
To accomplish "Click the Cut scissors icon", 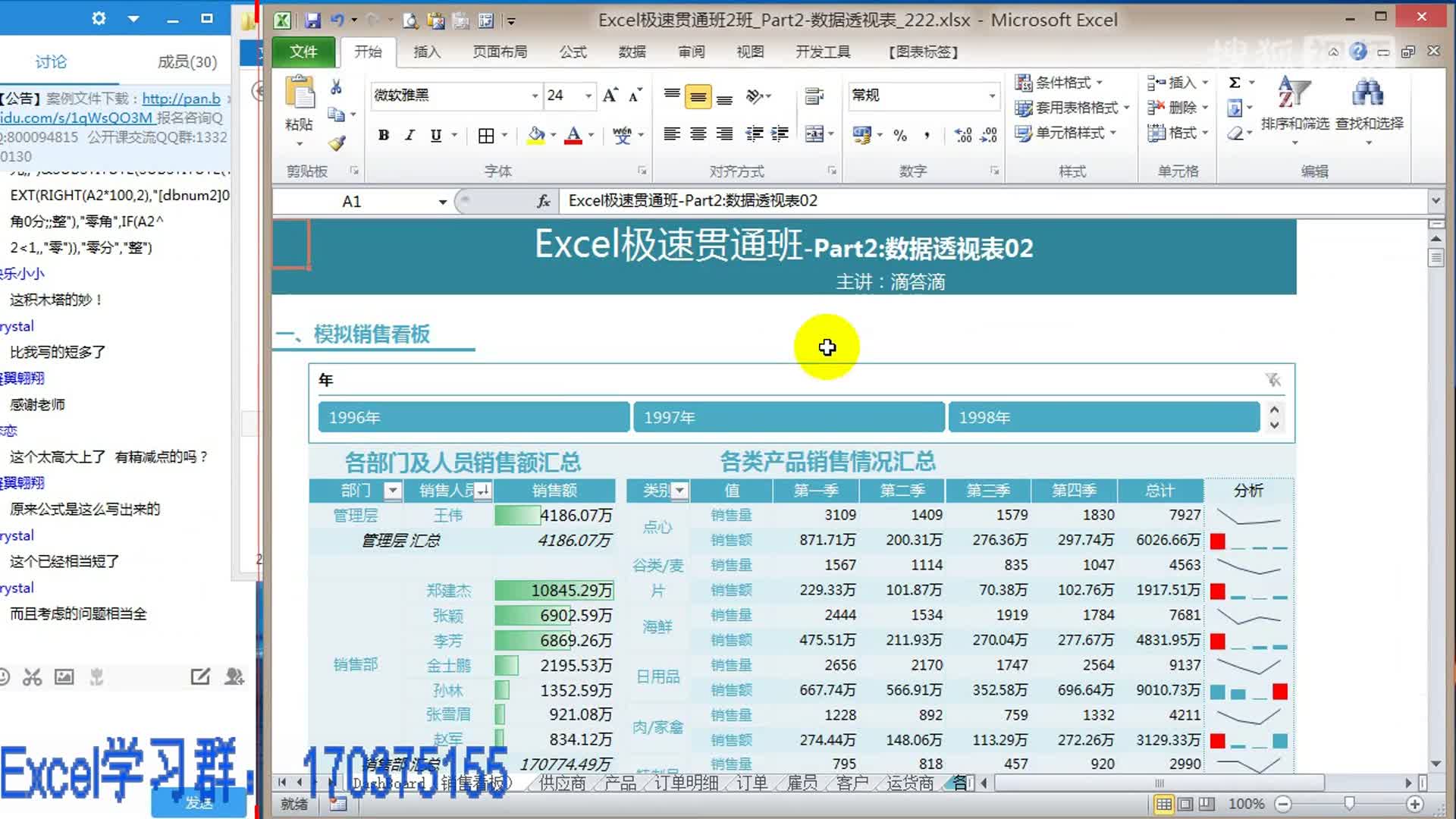I will click(336, 87).
